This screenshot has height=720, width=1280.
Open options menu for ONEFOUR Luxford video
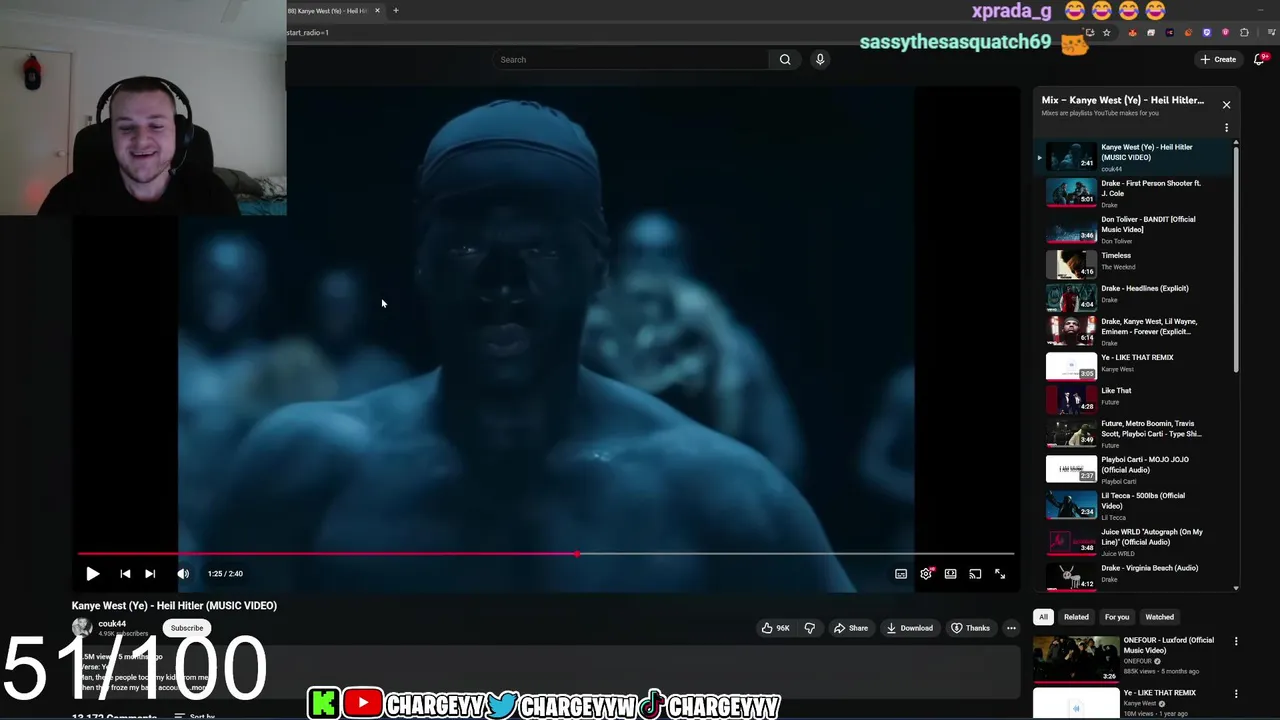(1236, 641)
